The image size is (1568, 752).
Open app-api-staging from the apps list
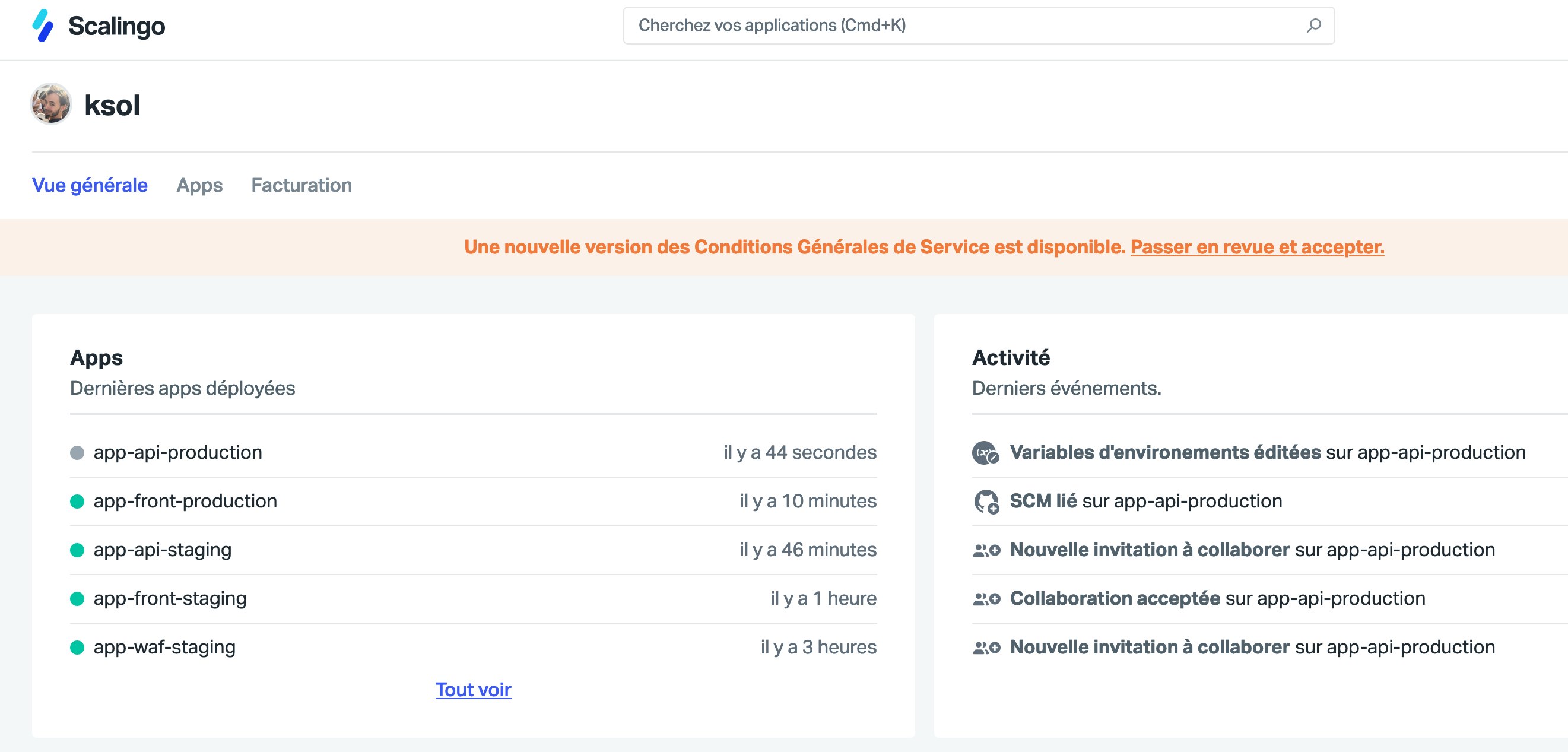(163, 550)
